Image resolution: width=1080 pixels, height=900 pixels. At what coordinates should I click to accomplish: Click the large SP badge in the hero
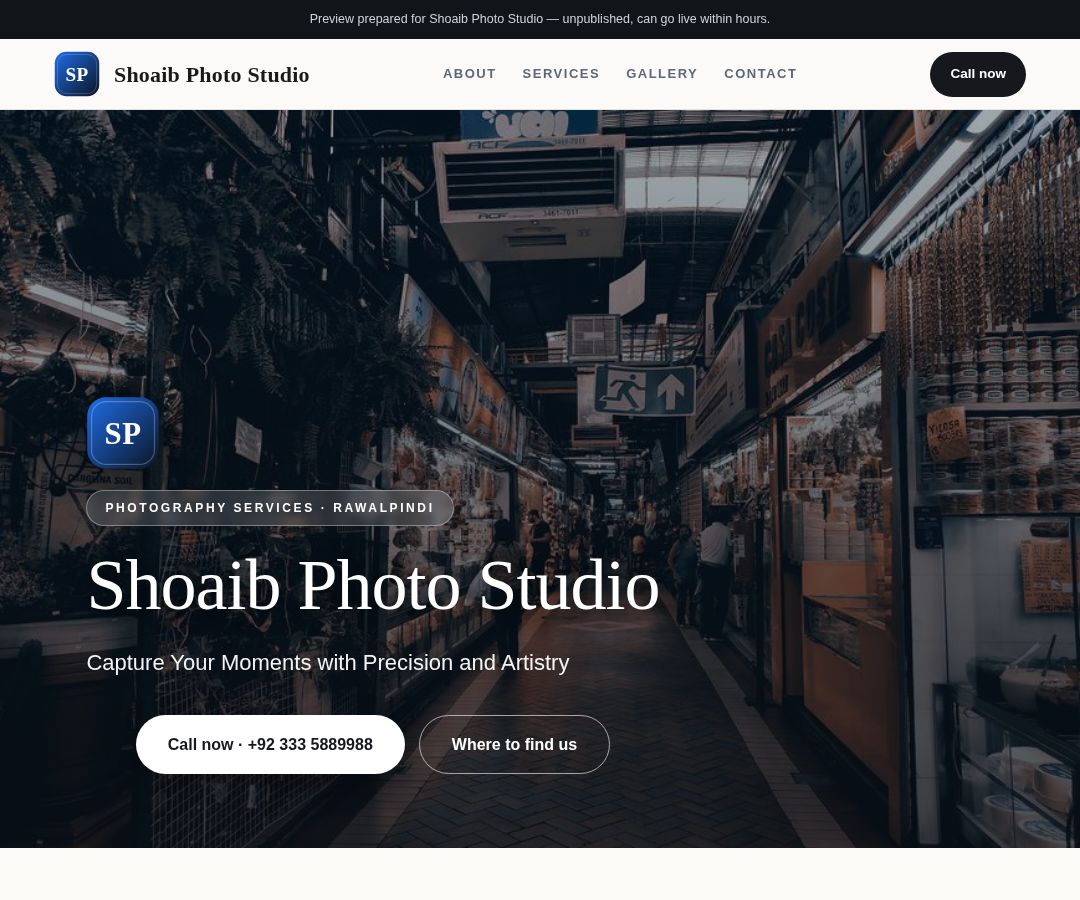[x=123, y=433]
